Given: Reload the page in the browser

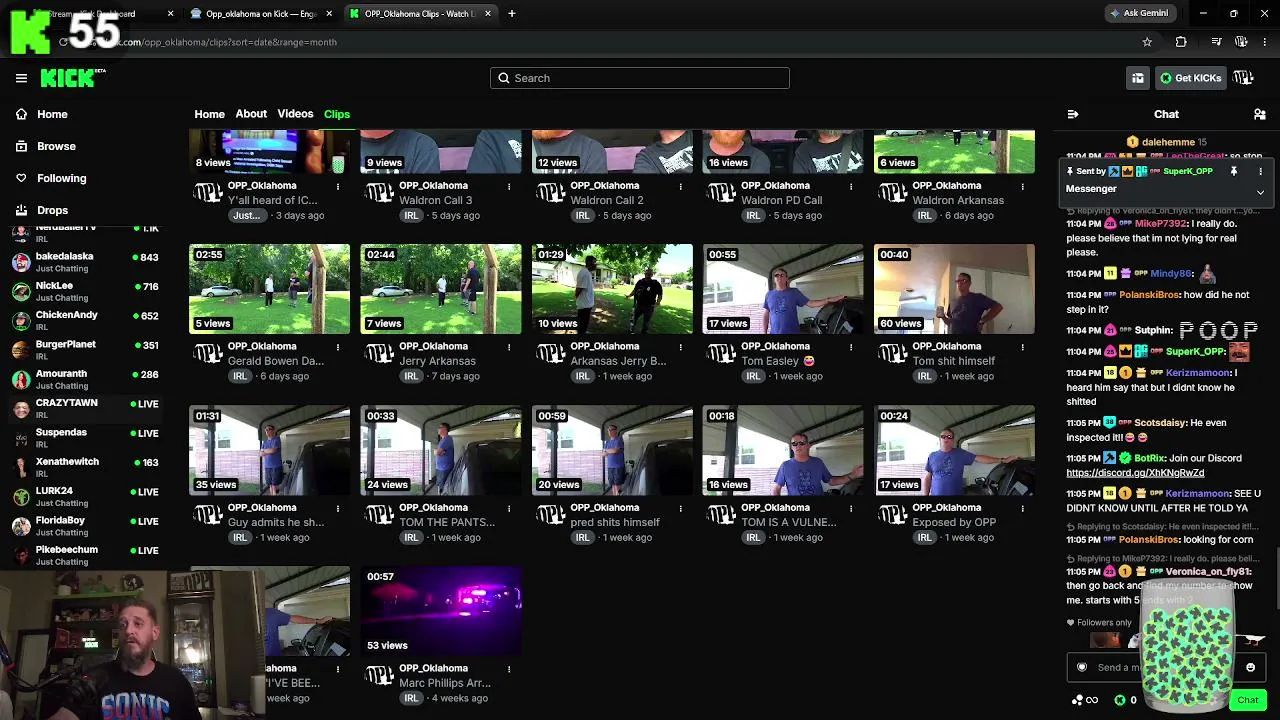Looking at the screenshot, I should point(63,42).
